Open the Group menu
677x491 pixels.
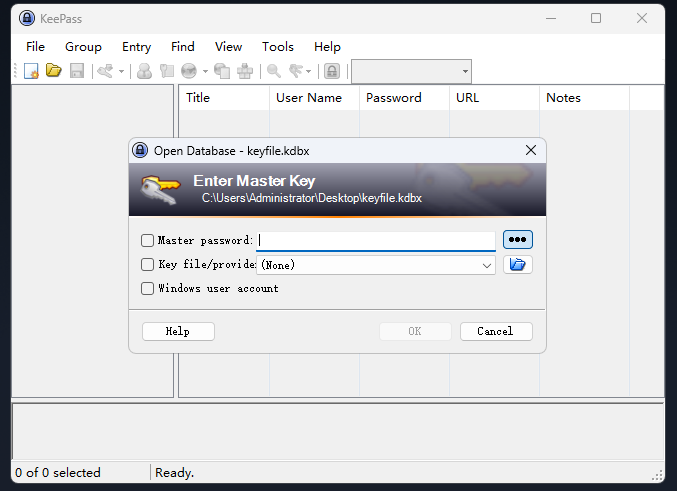[x=83, y=47]
